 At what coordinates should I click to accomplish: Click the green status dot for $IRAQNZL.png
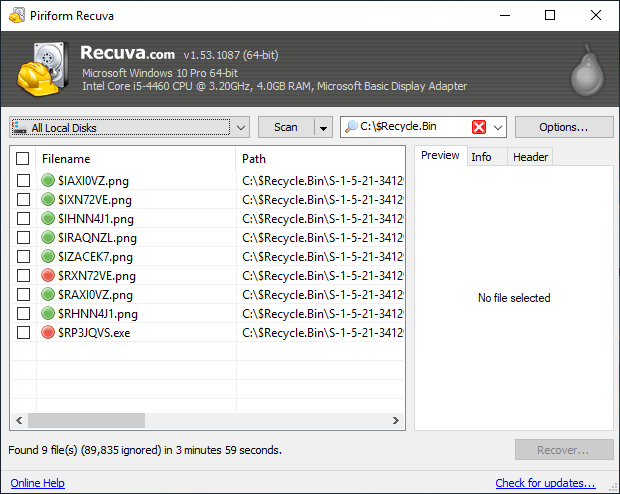pos(48,237)
